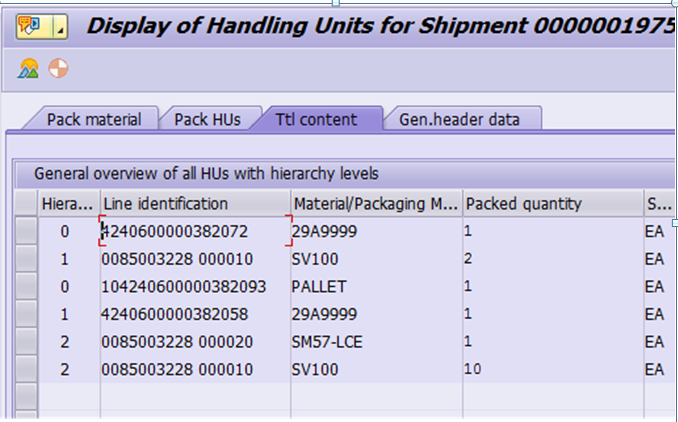This screenshot has height=422, width=678.
Task: Click the Hiera... column header
Action: point(69,203)
